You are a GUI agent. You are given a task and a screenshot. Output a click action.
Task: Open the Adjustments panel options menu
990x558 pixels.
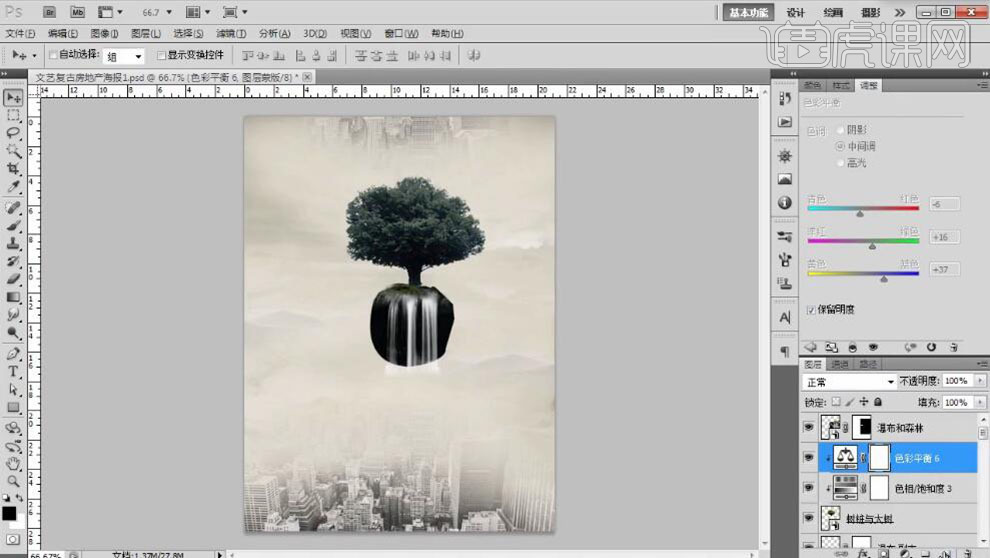point(982,85)
